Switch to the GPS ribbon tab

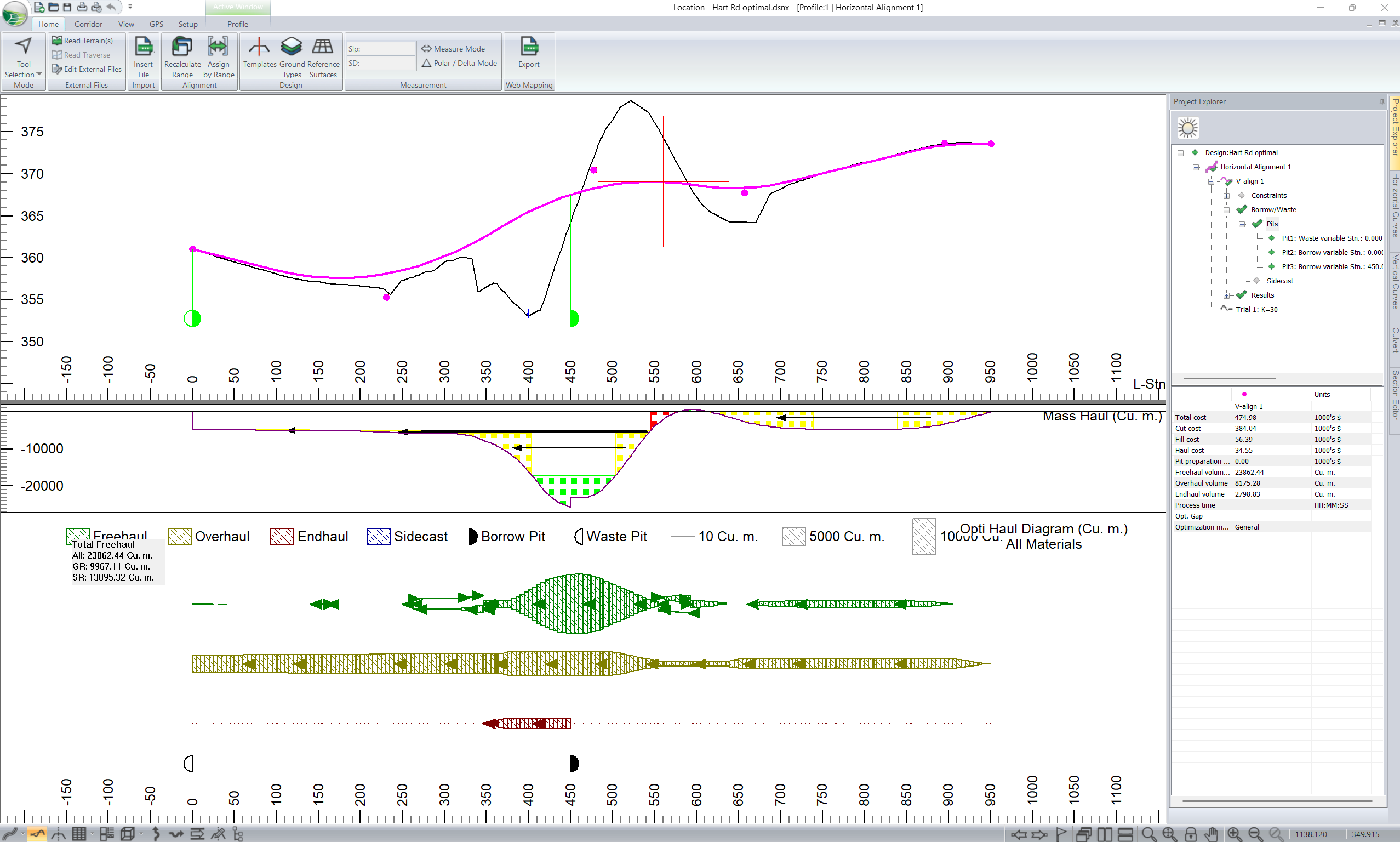point(157,24)
